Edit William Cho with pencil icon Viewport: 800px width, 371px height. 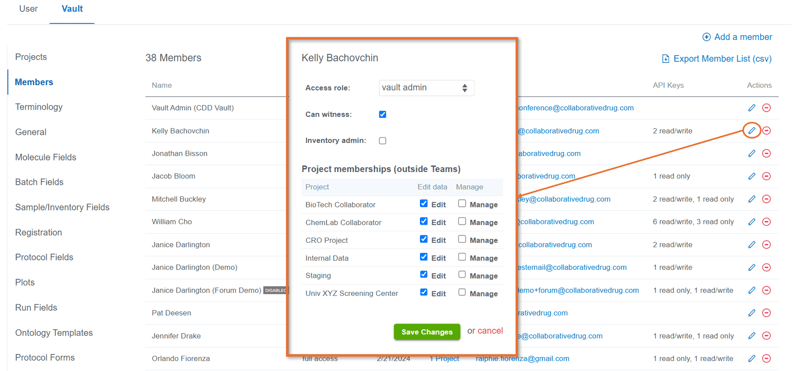point(751,222)
